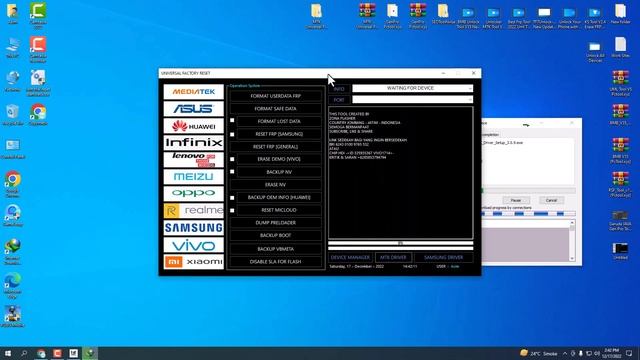Enable the BACKUP NV checkbox
The image size is (640, 360).
coord(232,172)
